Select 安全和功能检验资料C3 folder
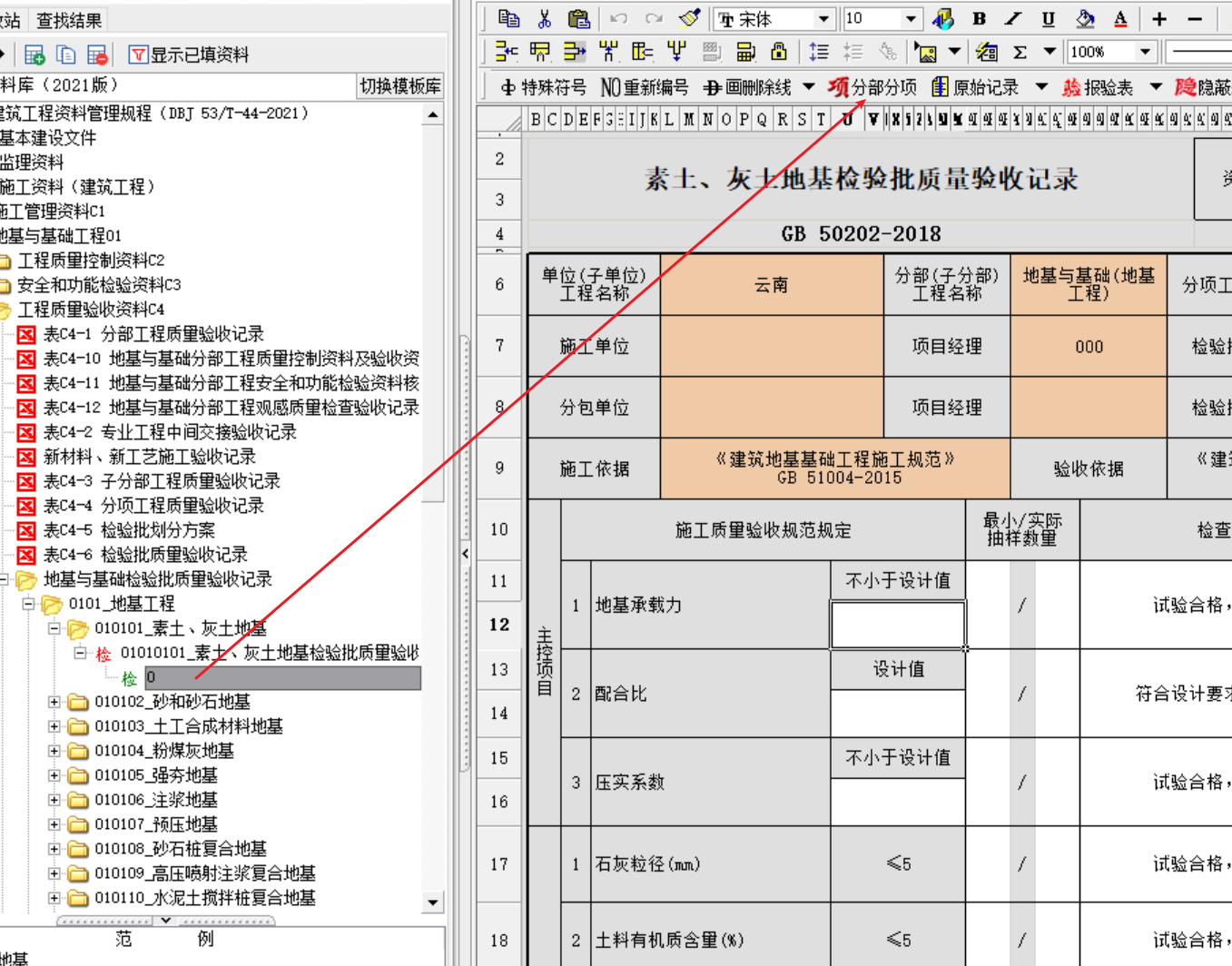 (99, 285)
